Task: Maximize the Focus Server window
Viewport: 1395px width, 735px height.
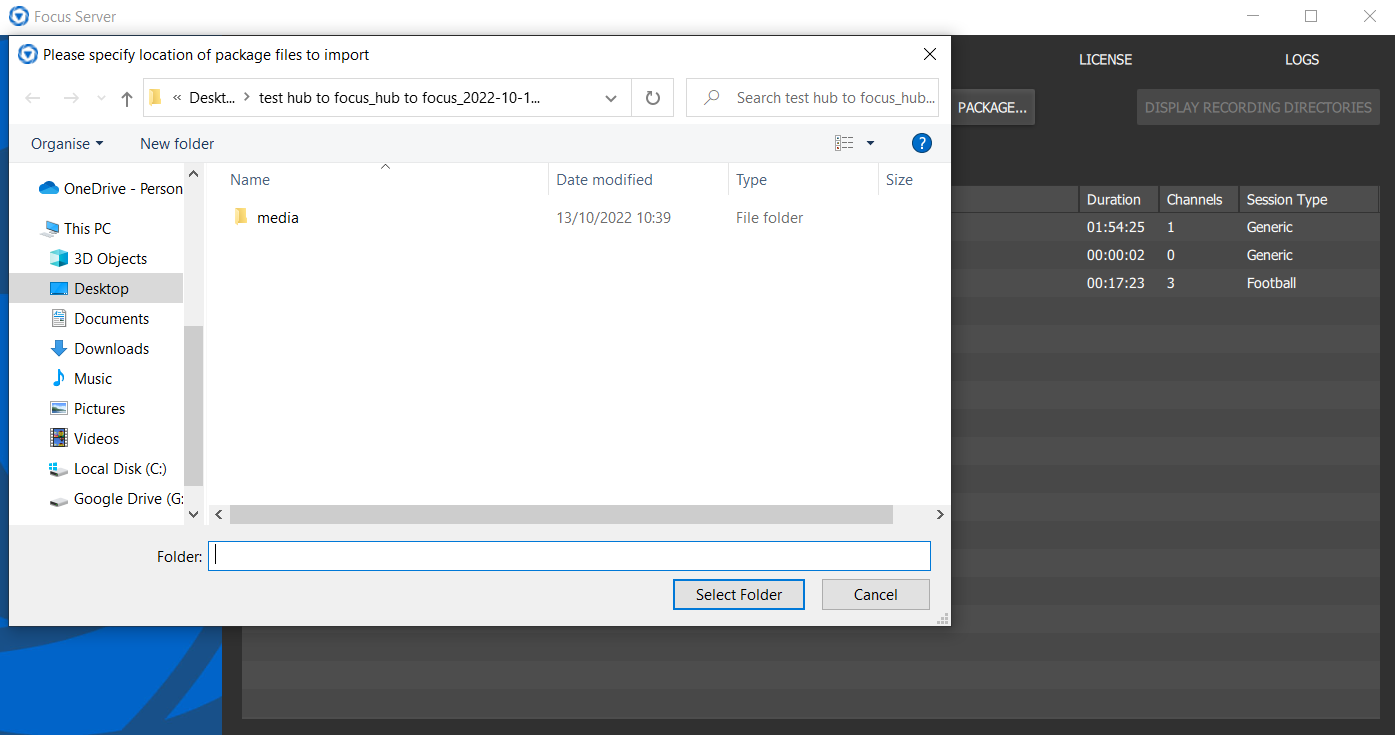Action: click(x=1311, y=16)
